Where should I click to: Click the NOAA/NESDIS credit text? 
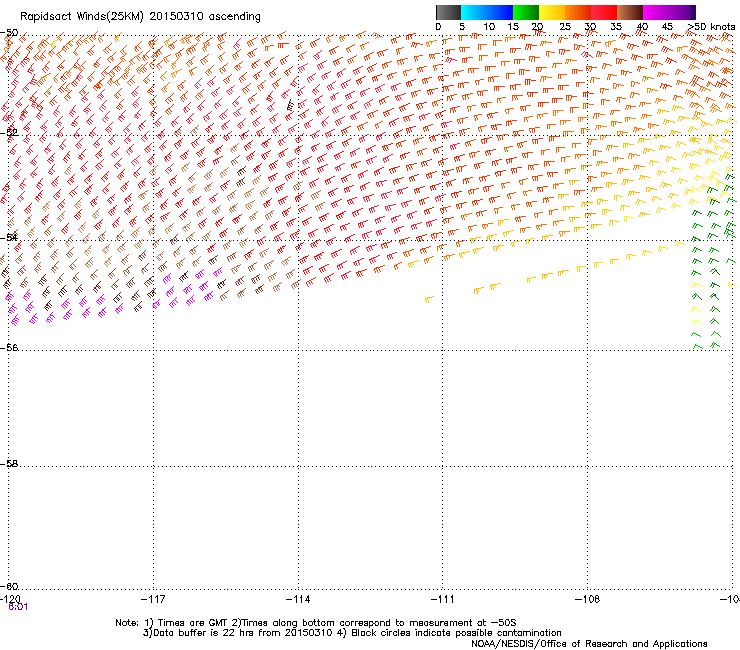589,644
